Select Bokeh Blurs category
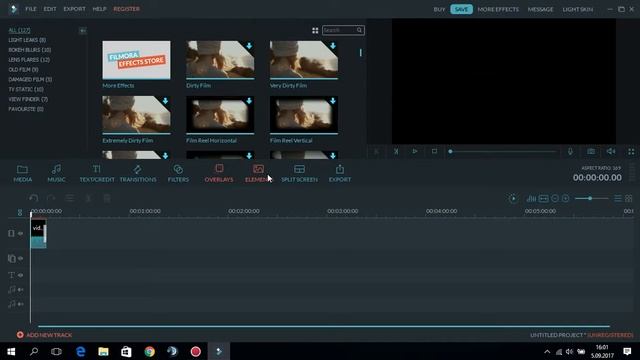 pos(29,50)
